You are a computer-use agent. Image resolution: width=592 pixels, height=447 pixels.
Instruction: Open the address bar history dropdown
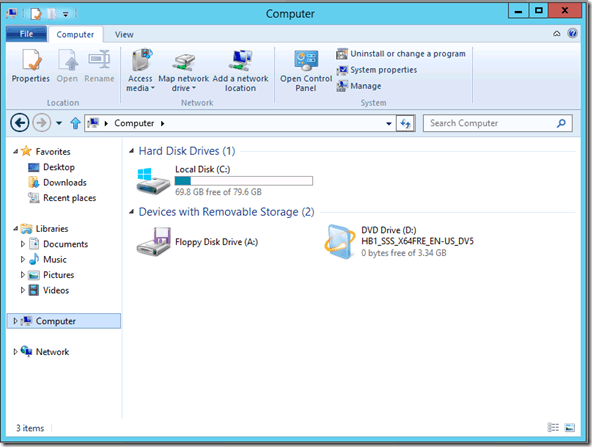point(388,123)
